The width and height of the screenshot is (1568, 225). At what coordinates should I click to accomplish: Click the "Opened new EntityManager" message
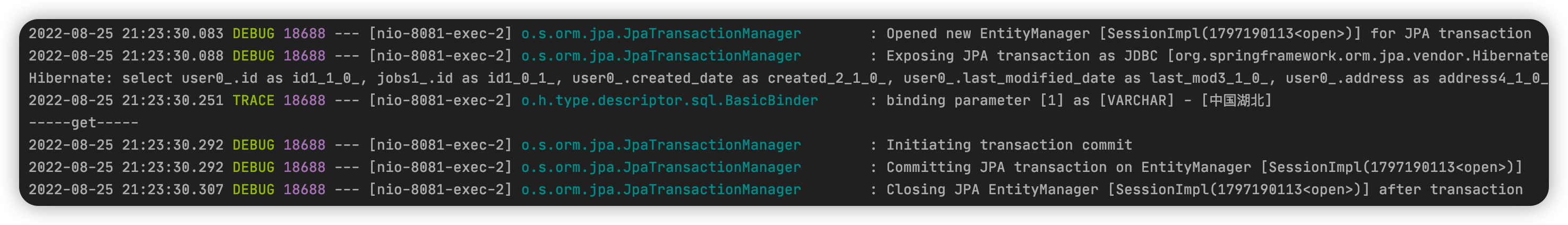coord(987,33)
